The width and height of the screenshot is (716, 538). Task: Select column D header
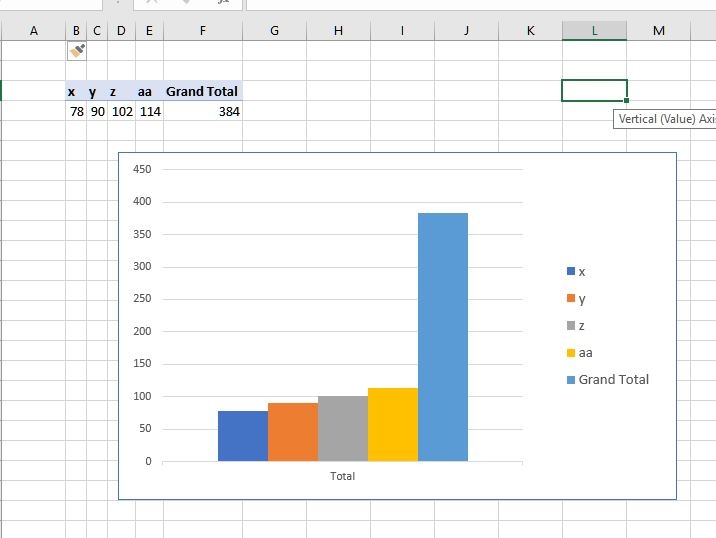pos(121,31)
